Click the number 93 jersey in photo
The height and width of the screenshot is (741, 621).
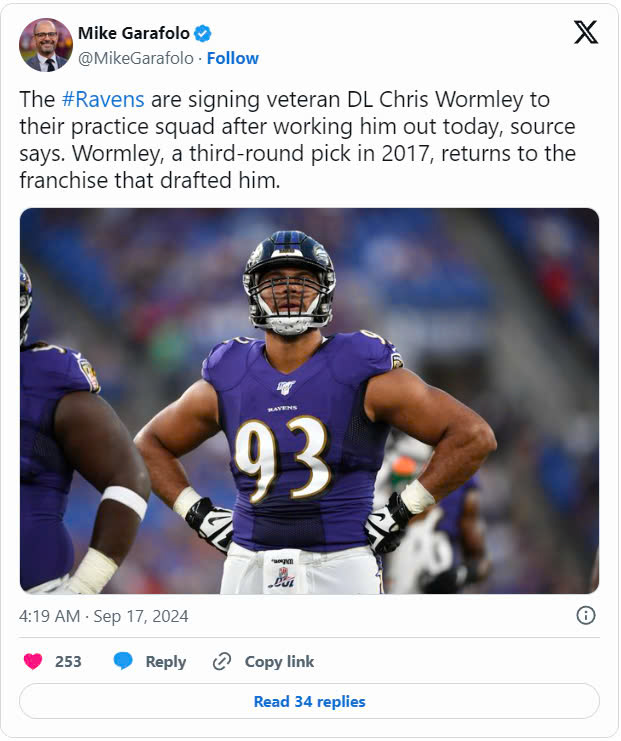point(282,458)
